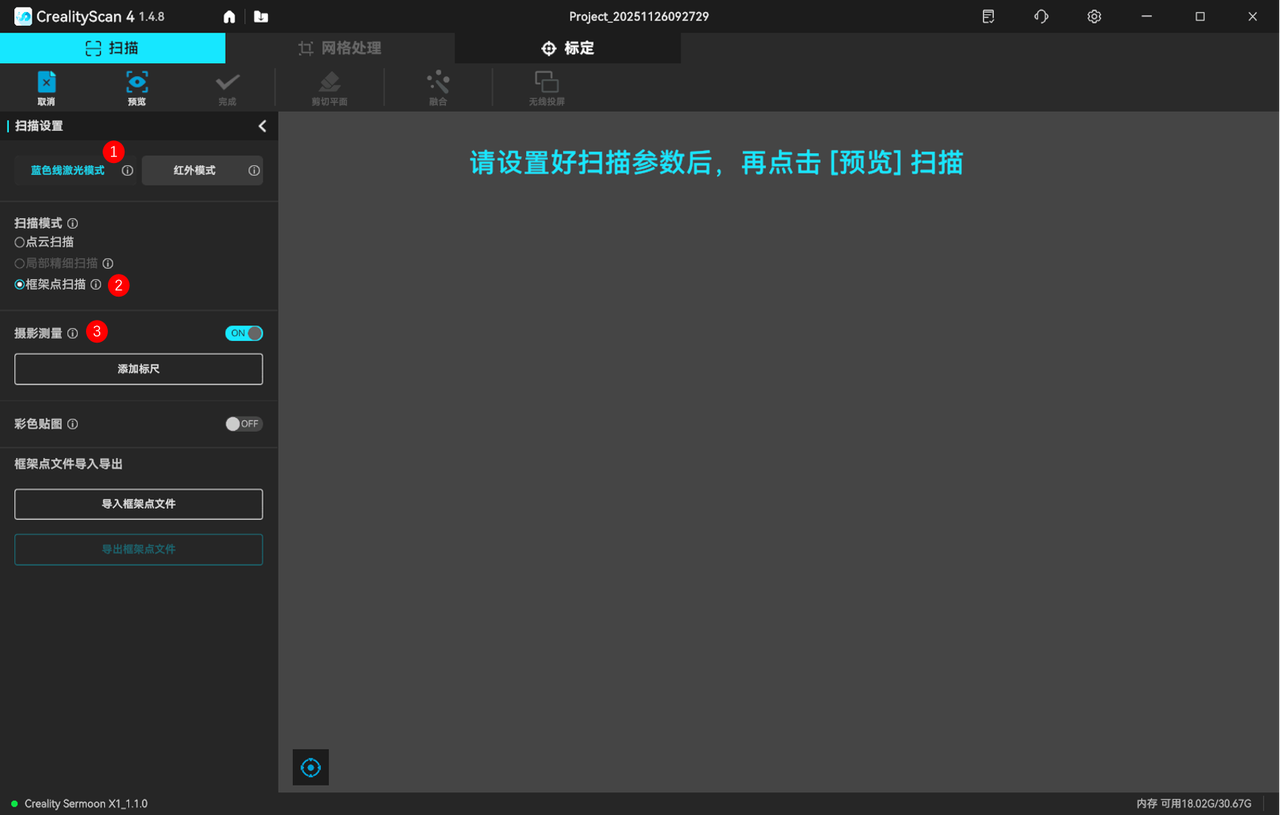Select the 点云扫描 radio option

coord(20,242)
